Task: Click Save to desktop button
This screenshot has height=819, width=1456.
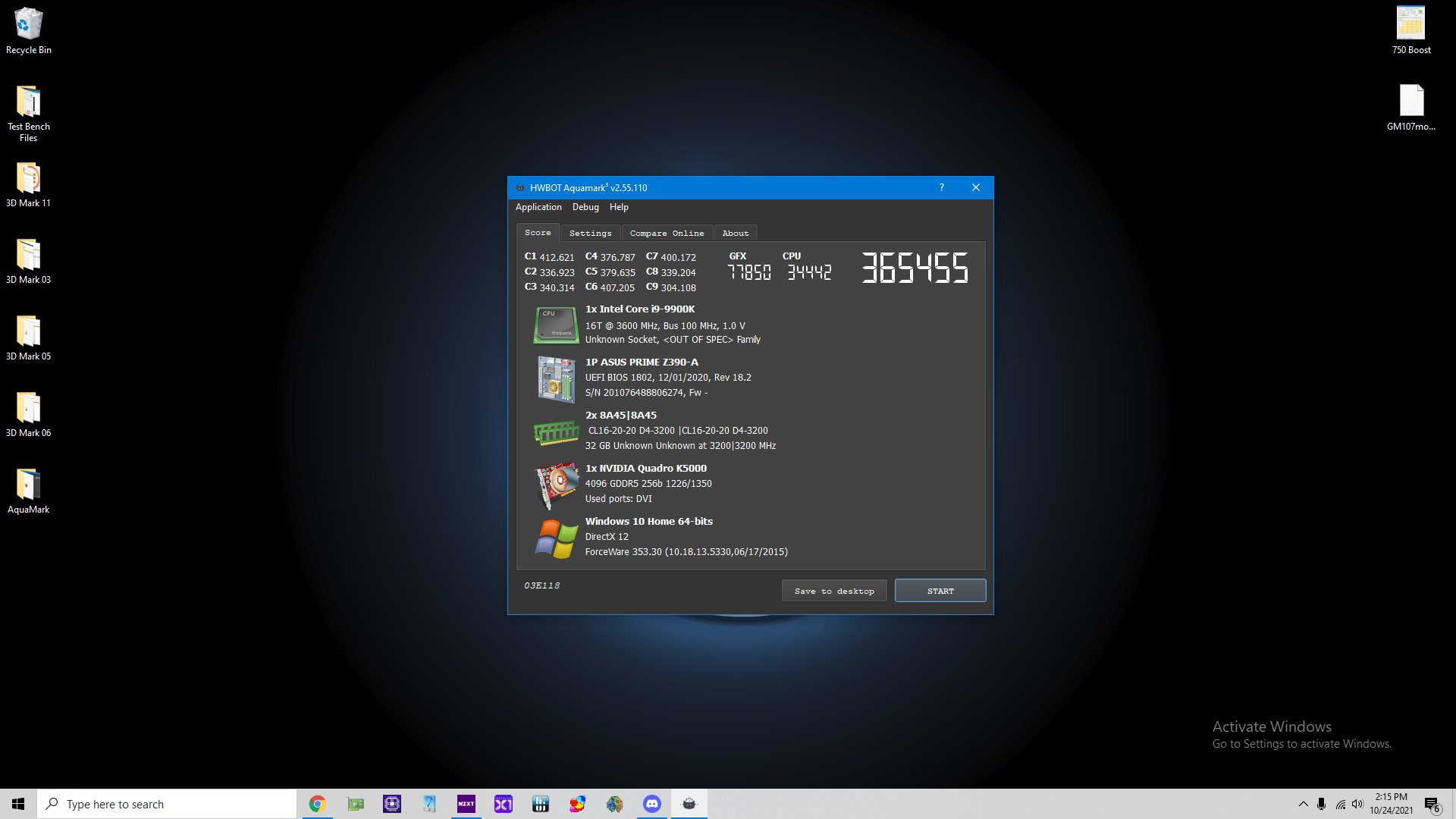Action: tap(834, 591)
